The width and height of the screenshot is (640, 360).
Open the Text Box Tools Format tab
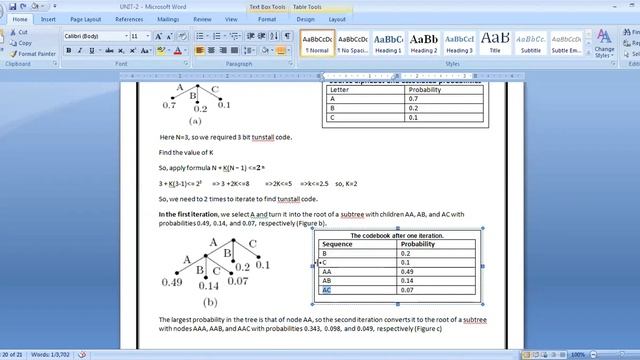267,19
